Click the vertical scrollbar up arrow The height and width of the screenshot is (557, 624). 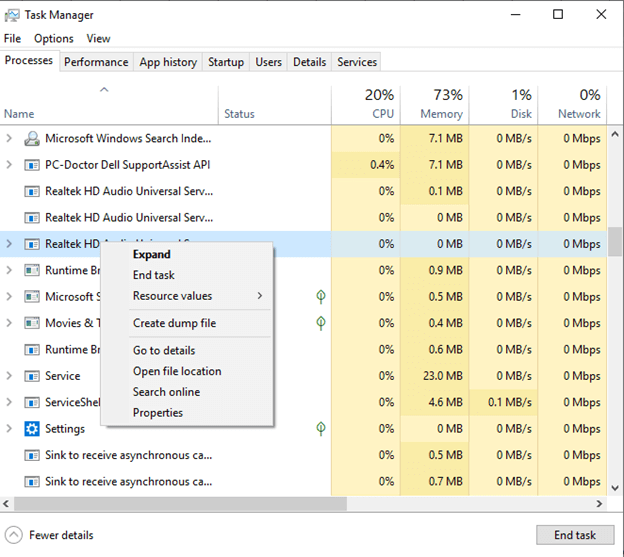[615, 134]
